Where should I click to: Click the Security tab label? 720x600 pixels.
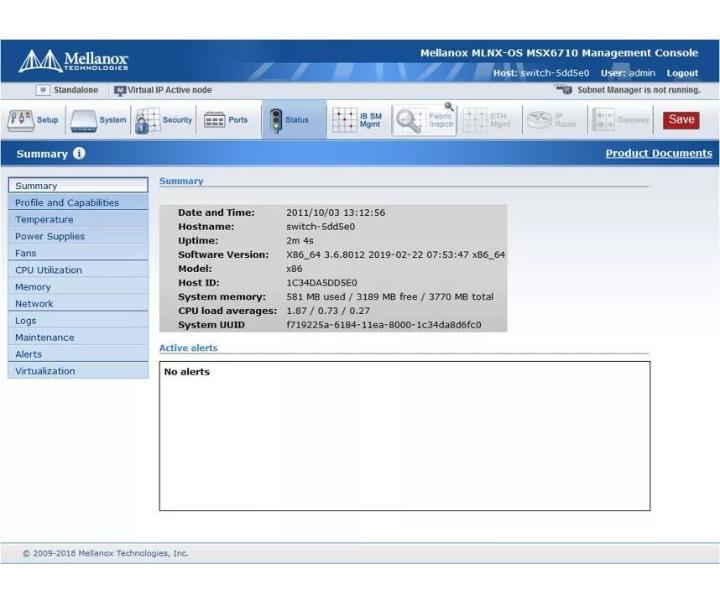click(177, 120)
